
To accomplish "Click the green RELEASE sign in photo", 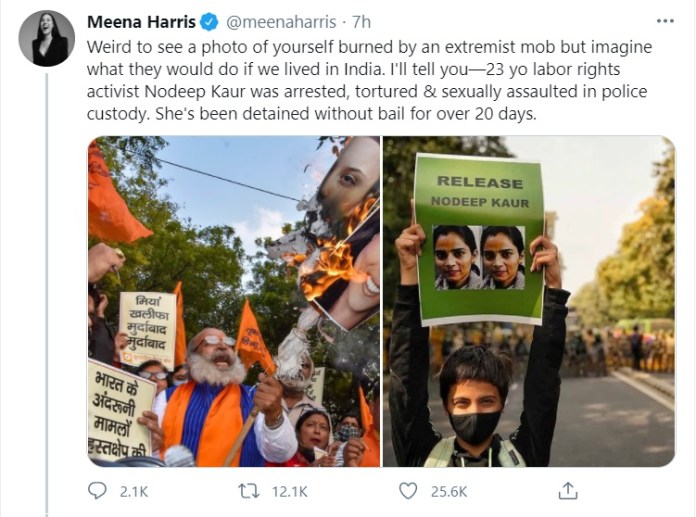I will (x=479, y=240).
